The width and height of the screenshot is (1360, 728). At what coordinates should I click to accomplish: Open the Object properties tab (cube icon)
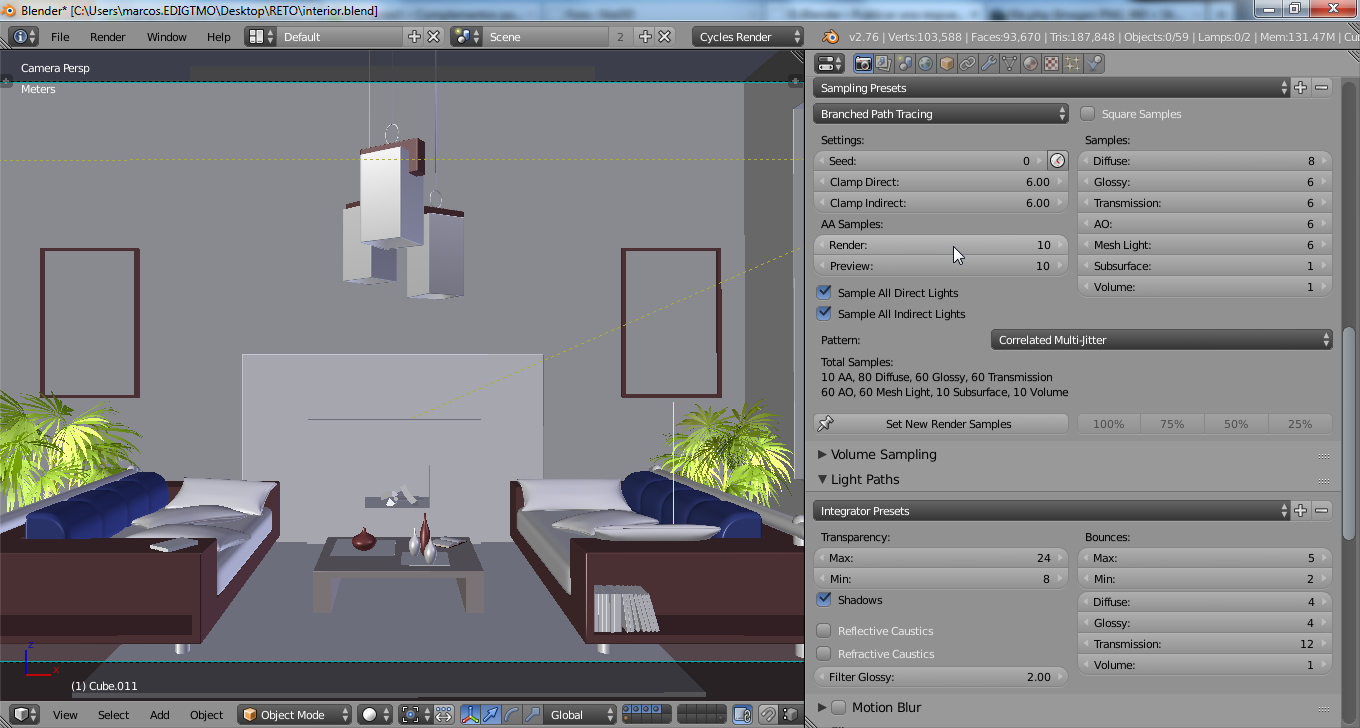pyautogui.click(x=947, y=63)
